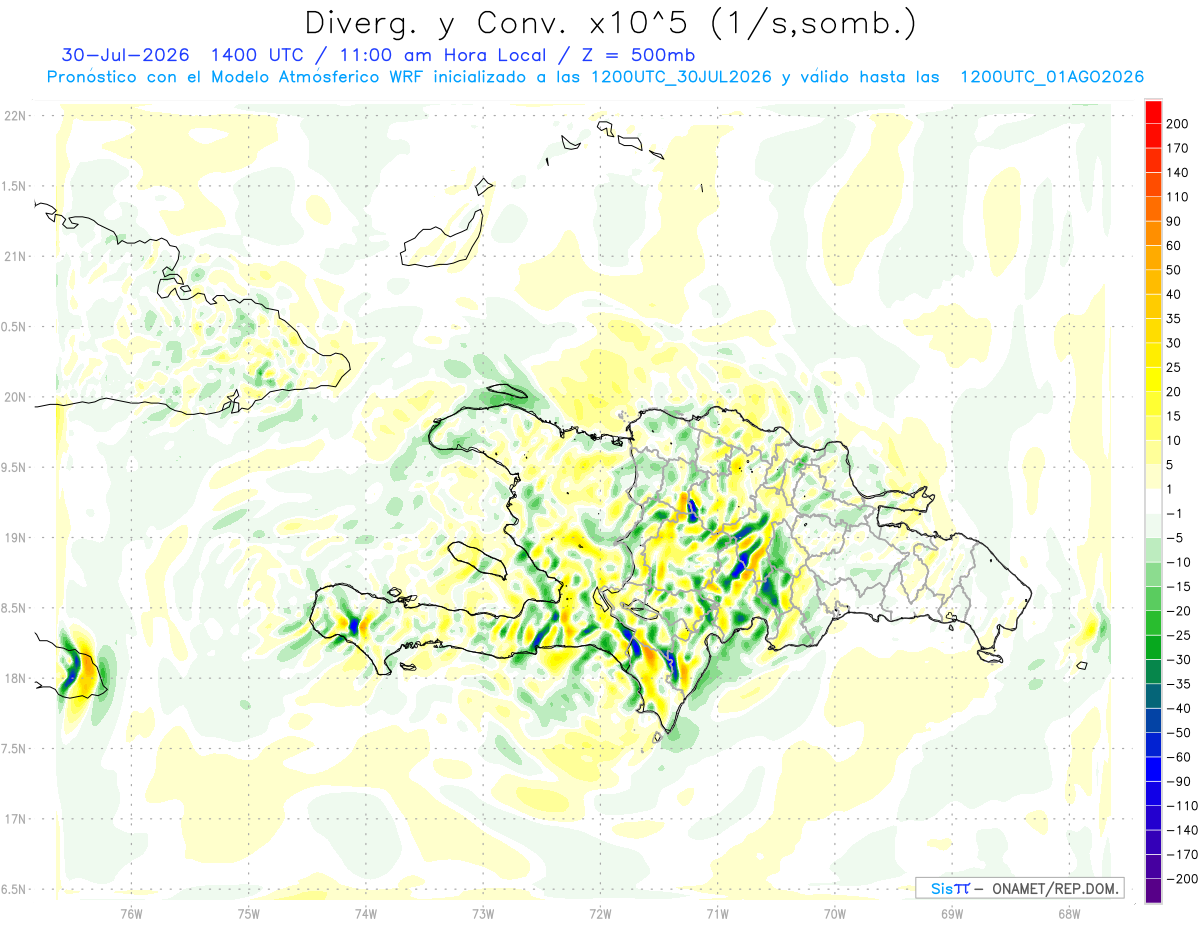Click the '76W' longitude label
The width and height of the screenshot is (1200, 927).
coord(131,913)
